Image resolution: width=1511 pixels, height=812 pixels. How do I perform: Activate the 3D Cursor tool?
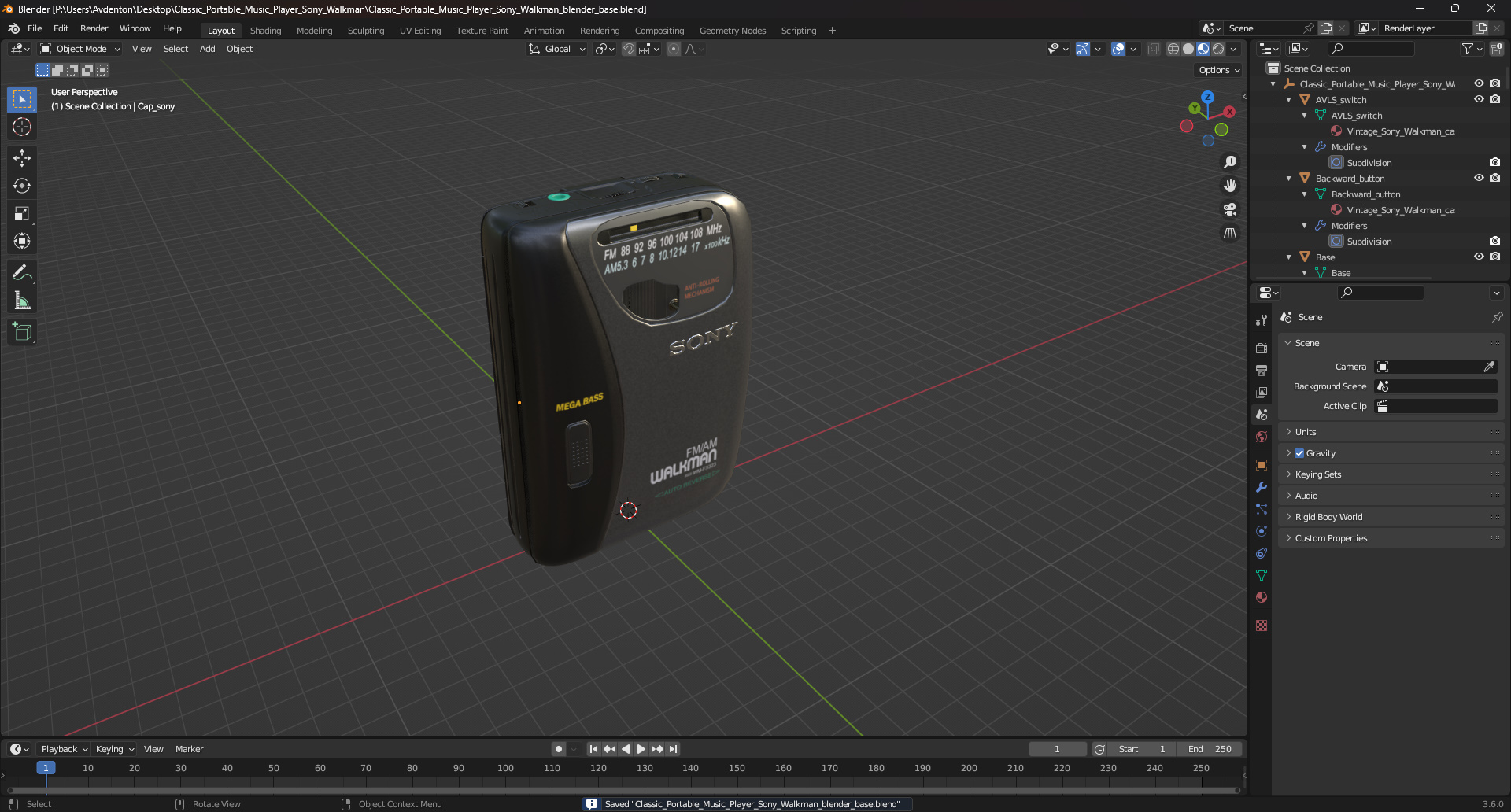(22, 127)
